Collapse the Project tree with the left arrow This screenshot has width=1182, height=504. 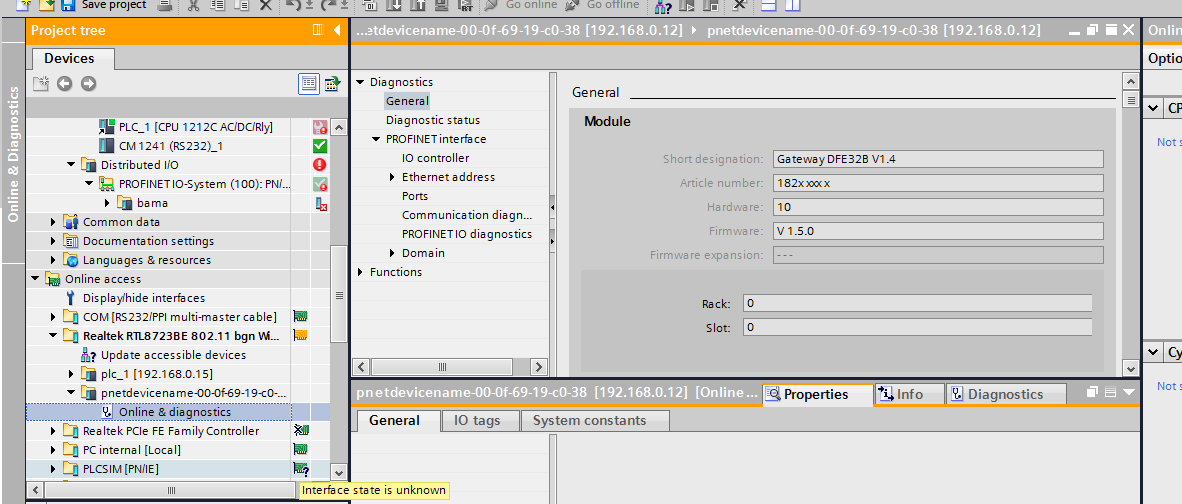[x=337, y=30]
